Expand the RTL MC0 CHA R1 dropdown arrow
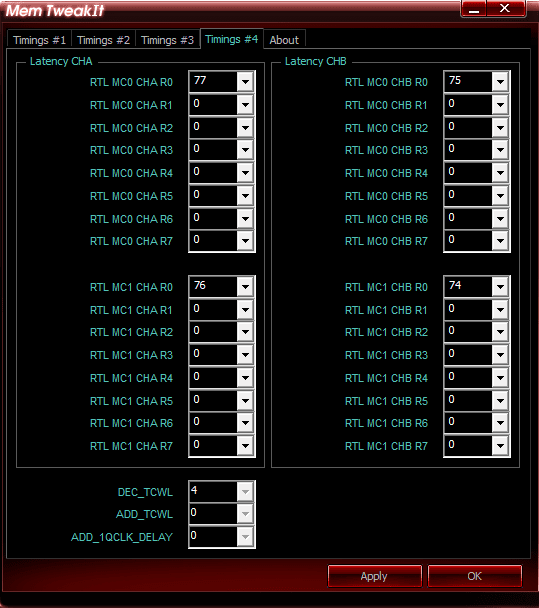The image size is (539, 608). 245,105
